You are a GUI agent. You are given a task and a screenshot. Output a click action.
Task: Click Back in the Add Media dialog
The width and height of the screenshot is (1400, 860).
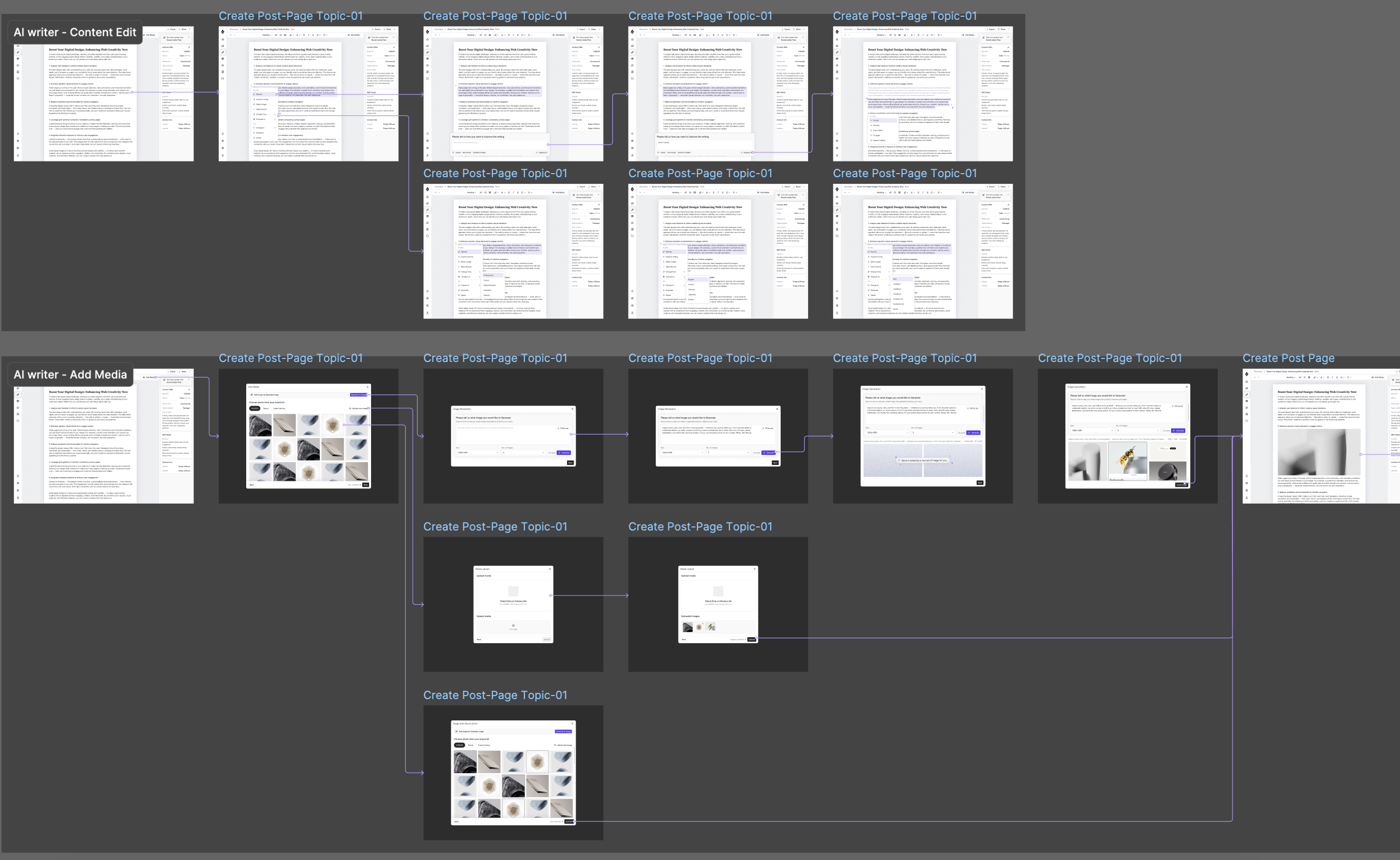(252, 485)
